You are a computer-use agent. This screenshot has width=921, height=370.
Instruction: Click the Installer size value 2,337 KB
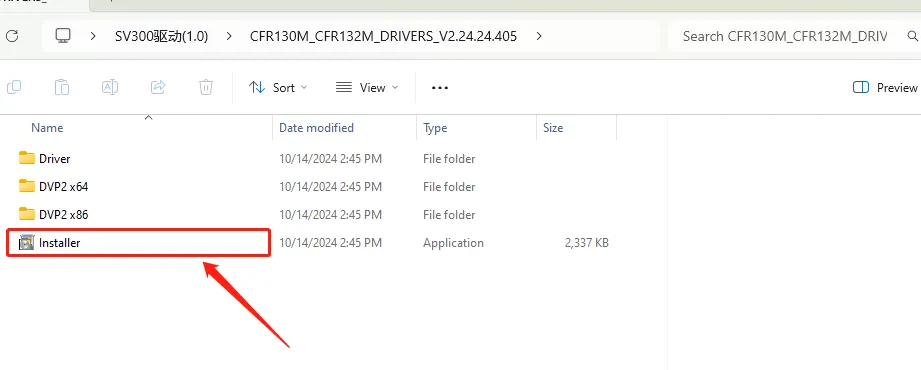[x=586, y=243]
